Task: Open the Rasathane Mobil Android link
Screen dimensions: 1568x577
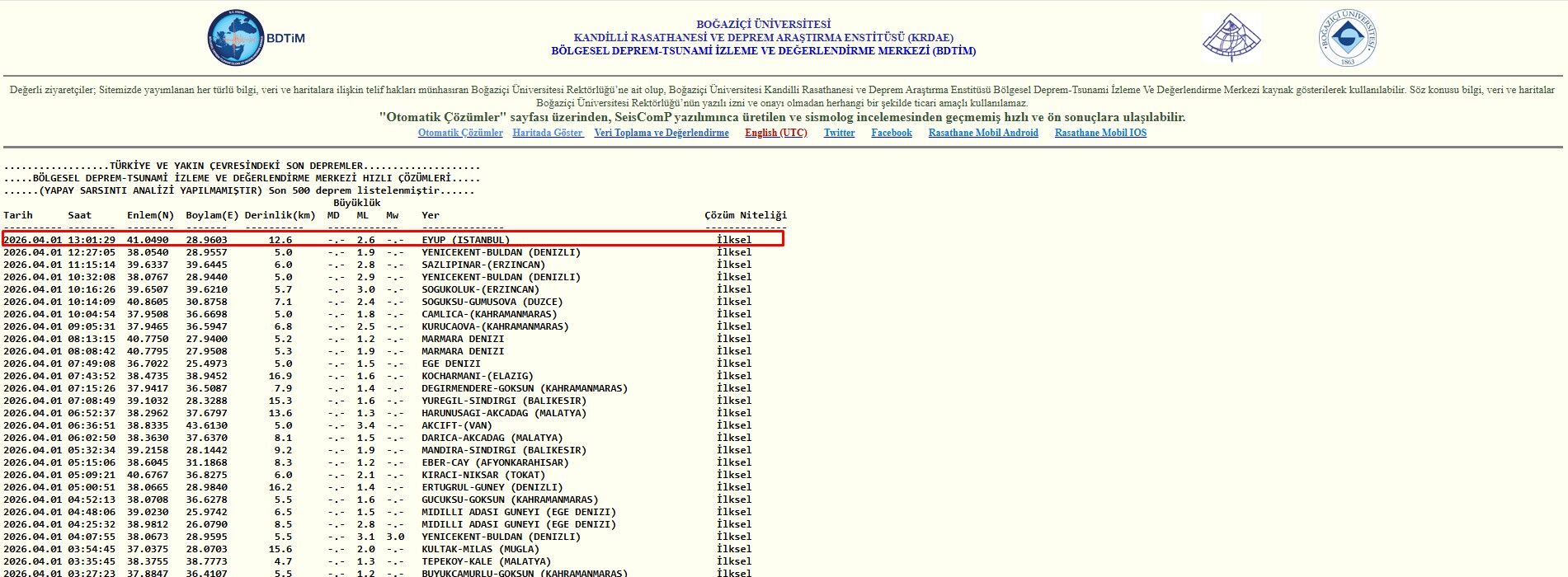Action: [x=982, y=133]
